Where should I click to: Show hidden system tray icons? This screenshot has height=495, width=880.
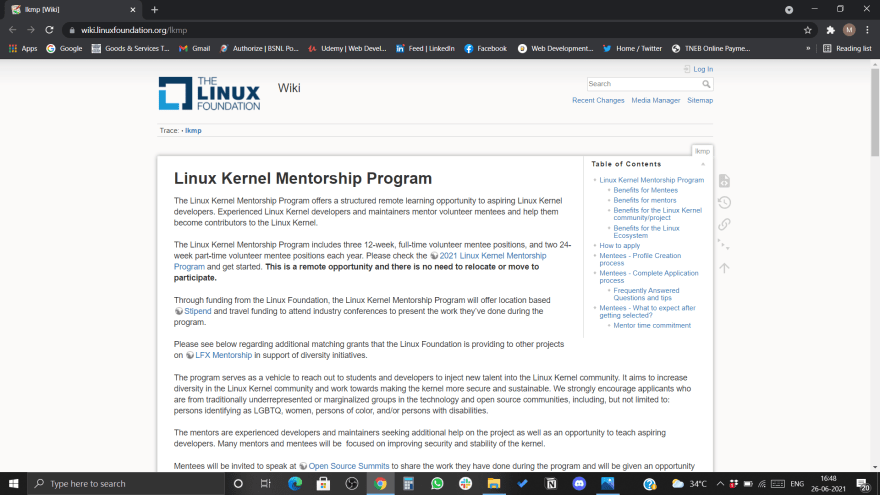pyautogui.click(x=720, y=483)
